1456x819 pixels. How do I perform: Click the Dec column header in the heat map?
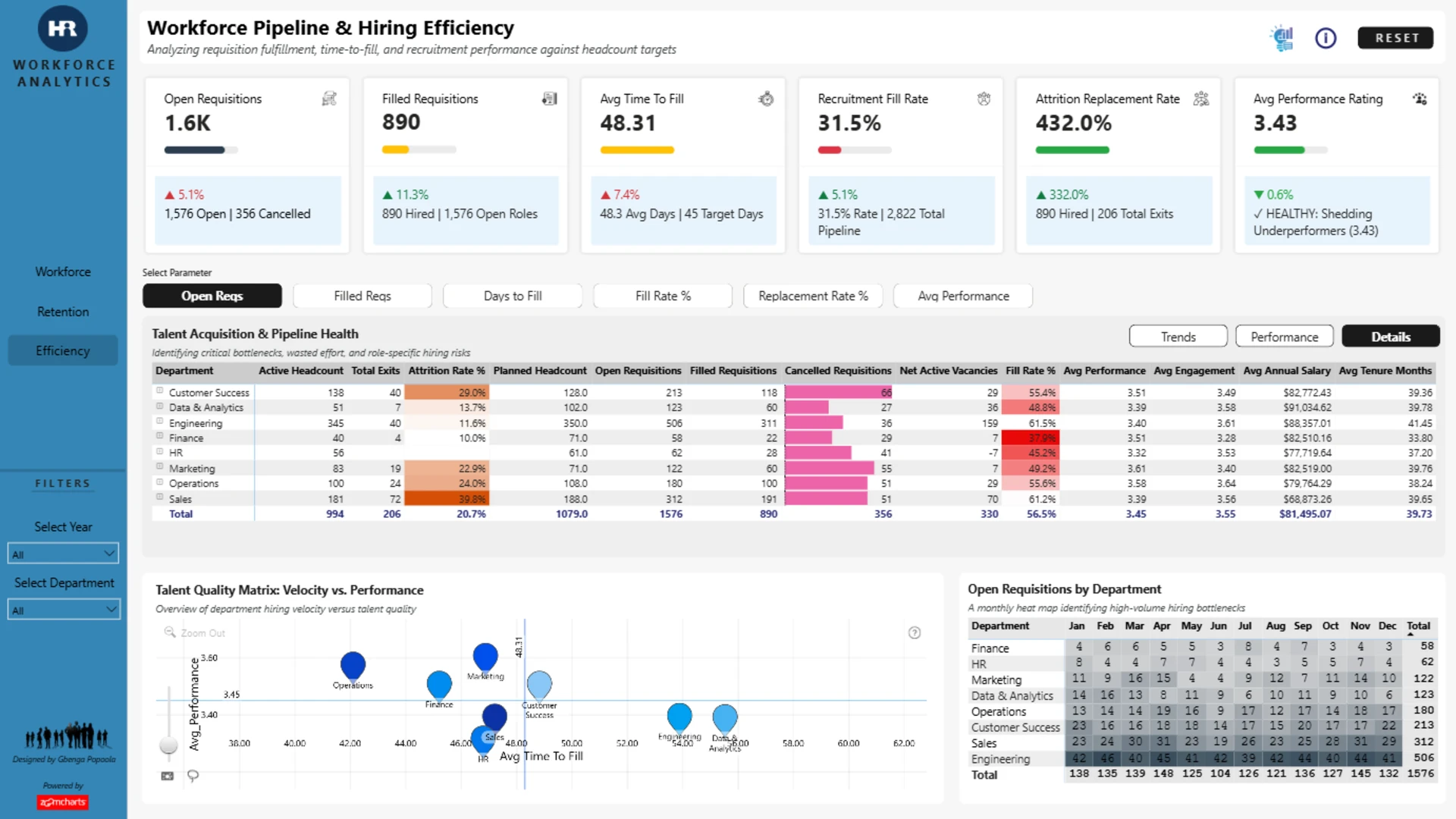pos(1387,626)
